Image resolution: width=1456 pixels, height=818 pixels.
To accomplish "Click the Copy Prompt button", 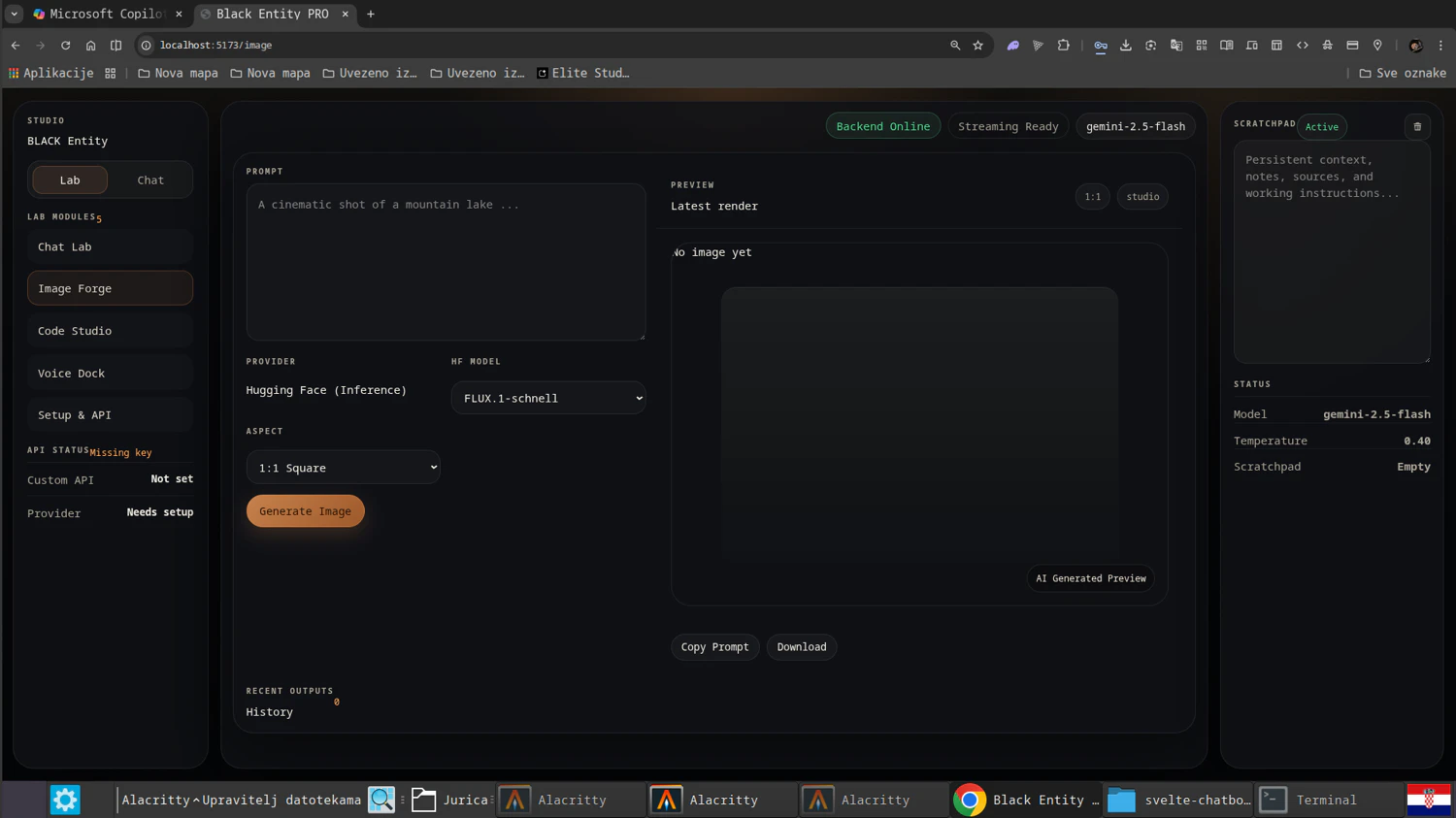I will [715, 647].
